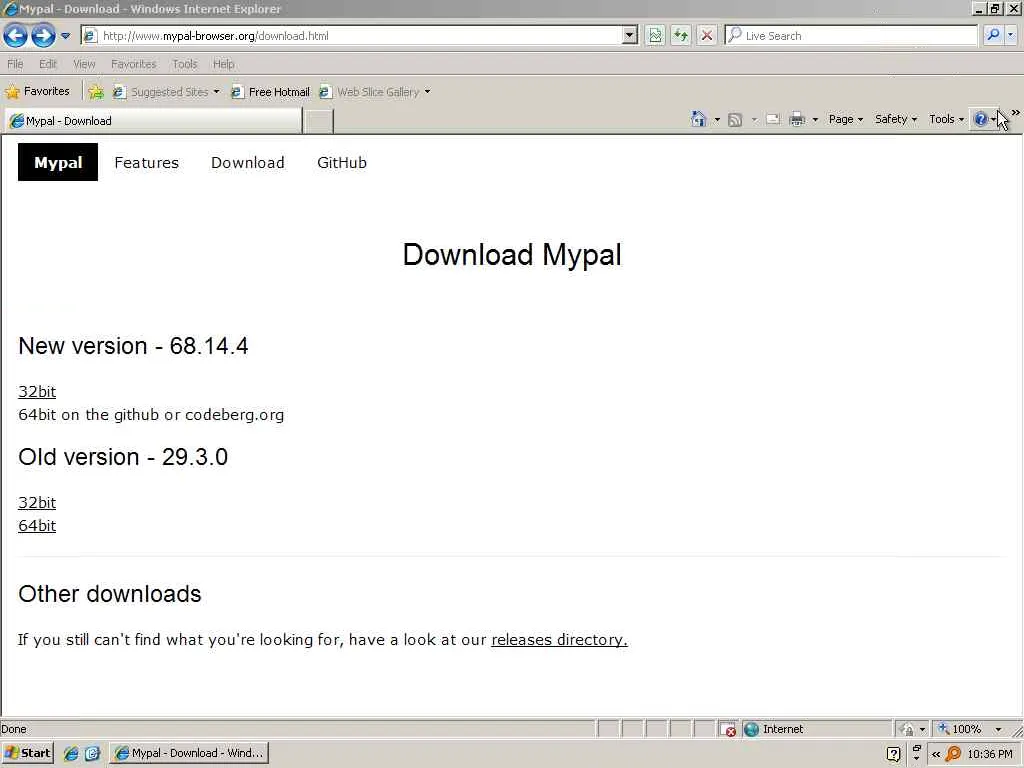Expand zoom level dropdown arrow
Viewport: 1024px width, 768px height.
998,729
